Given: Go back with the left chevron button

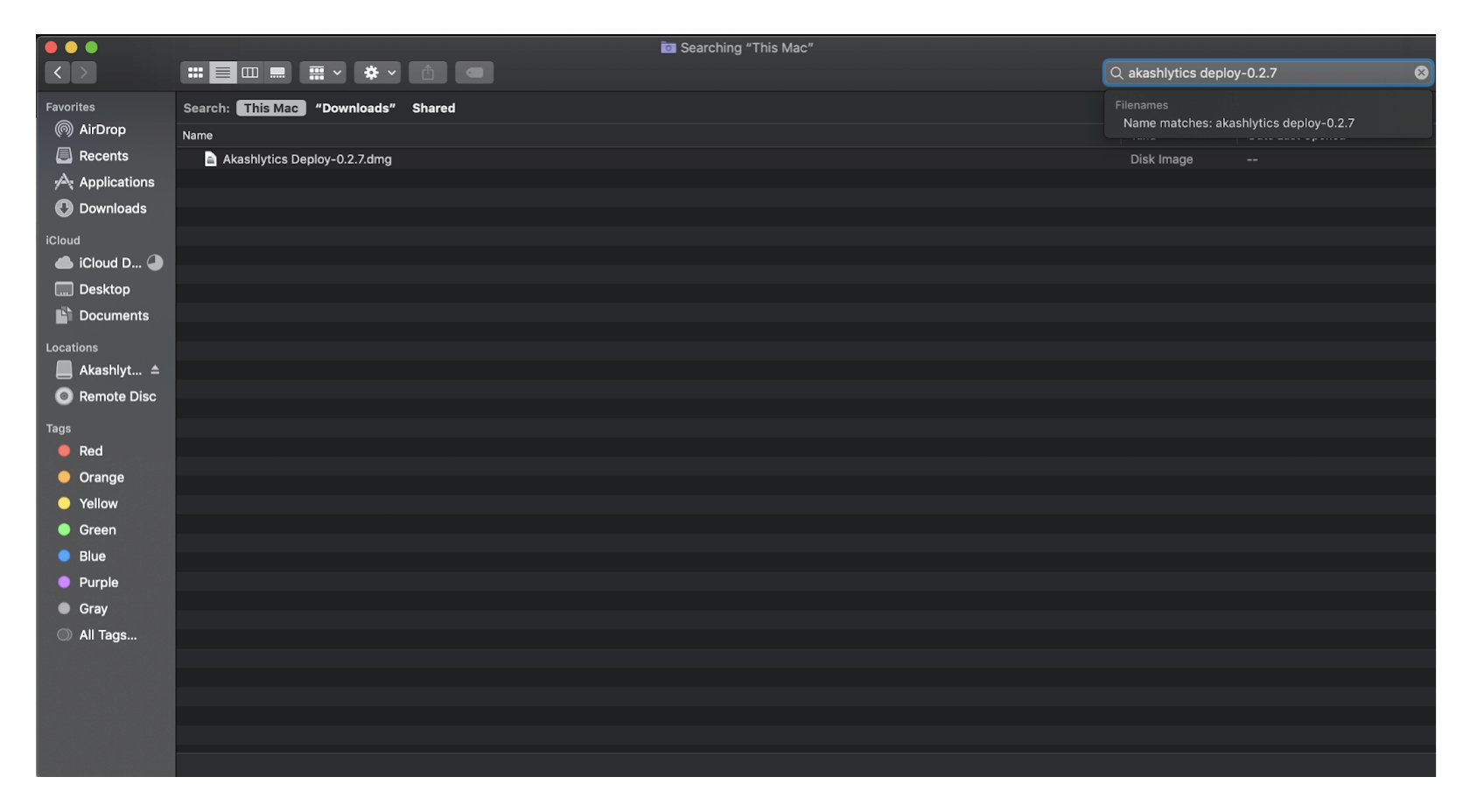Looking at the screenshot, I should [58, 73].
